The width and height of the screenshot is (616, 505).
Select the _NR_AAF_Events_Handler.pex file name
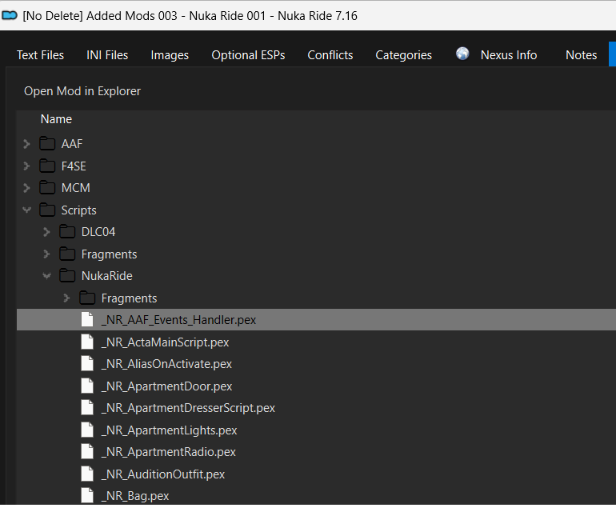coord(179,320)
